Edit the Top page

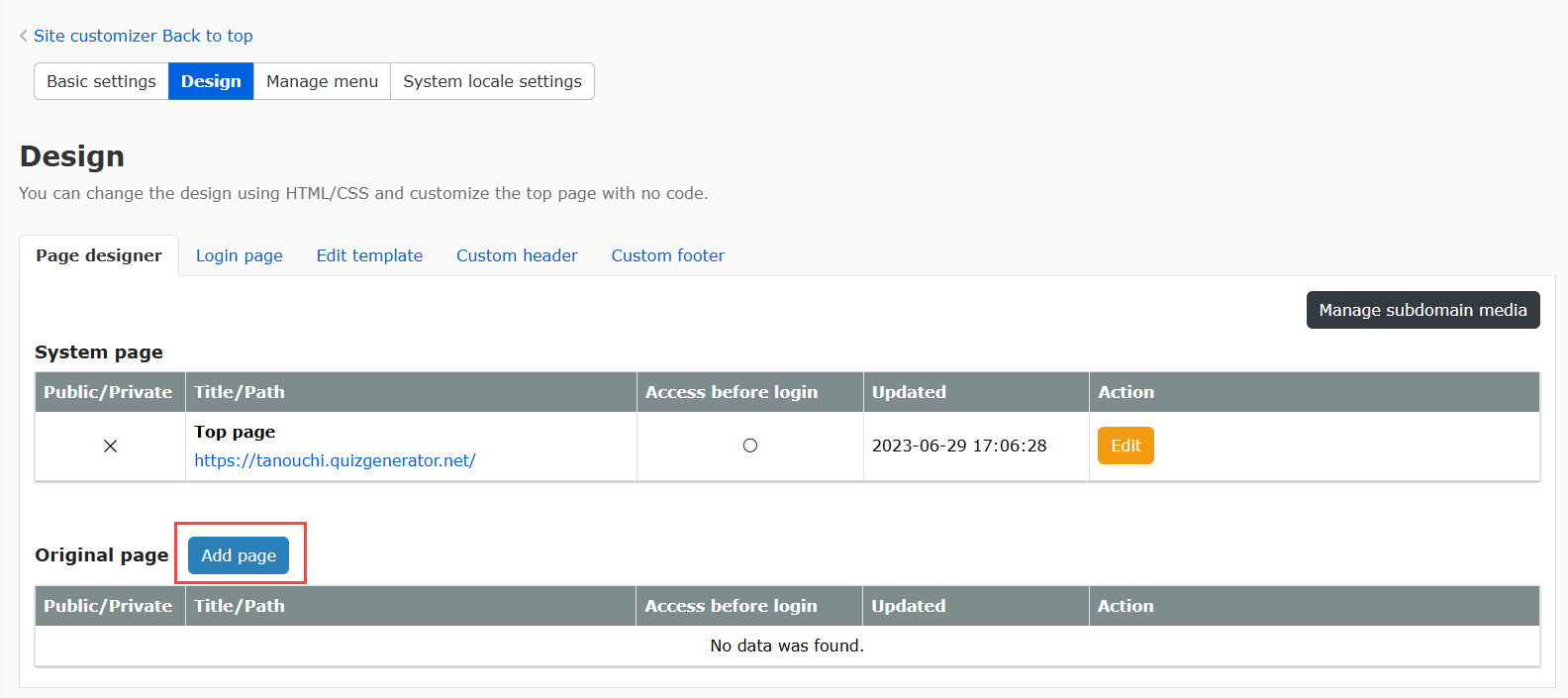tap(1126, 446)
